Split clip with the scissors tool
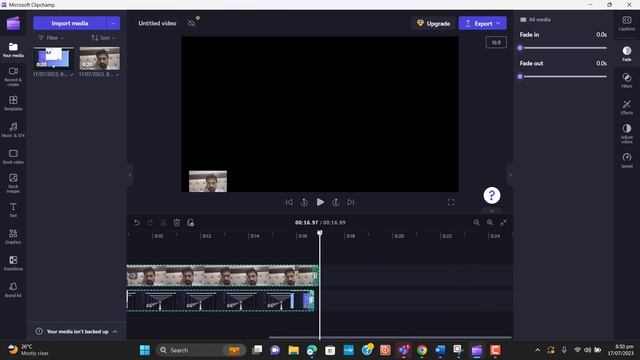640x360 pixels. coord(163,222)
